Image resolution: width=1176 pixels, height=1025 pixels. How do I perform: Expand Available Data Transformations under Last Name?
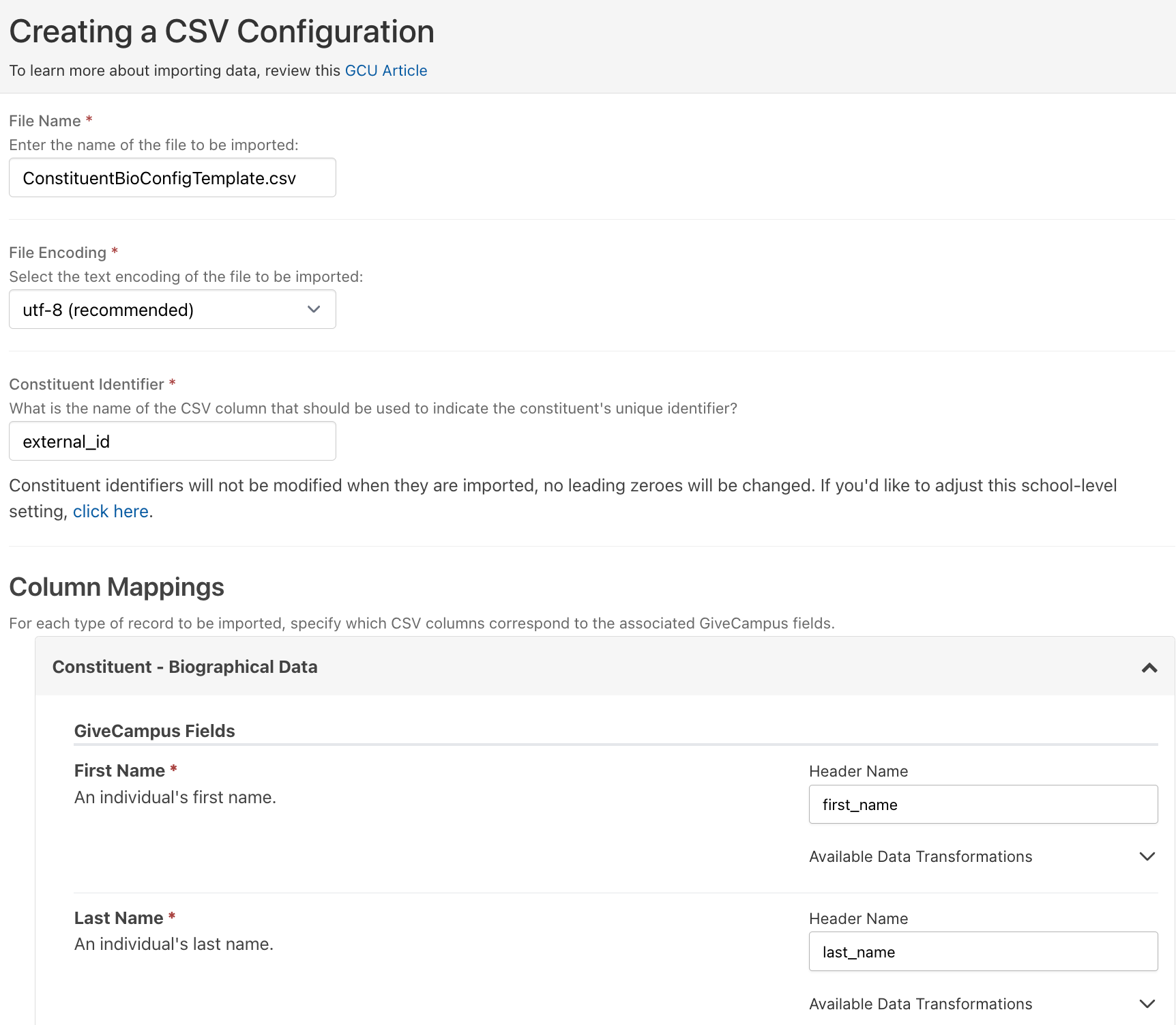920,1005
